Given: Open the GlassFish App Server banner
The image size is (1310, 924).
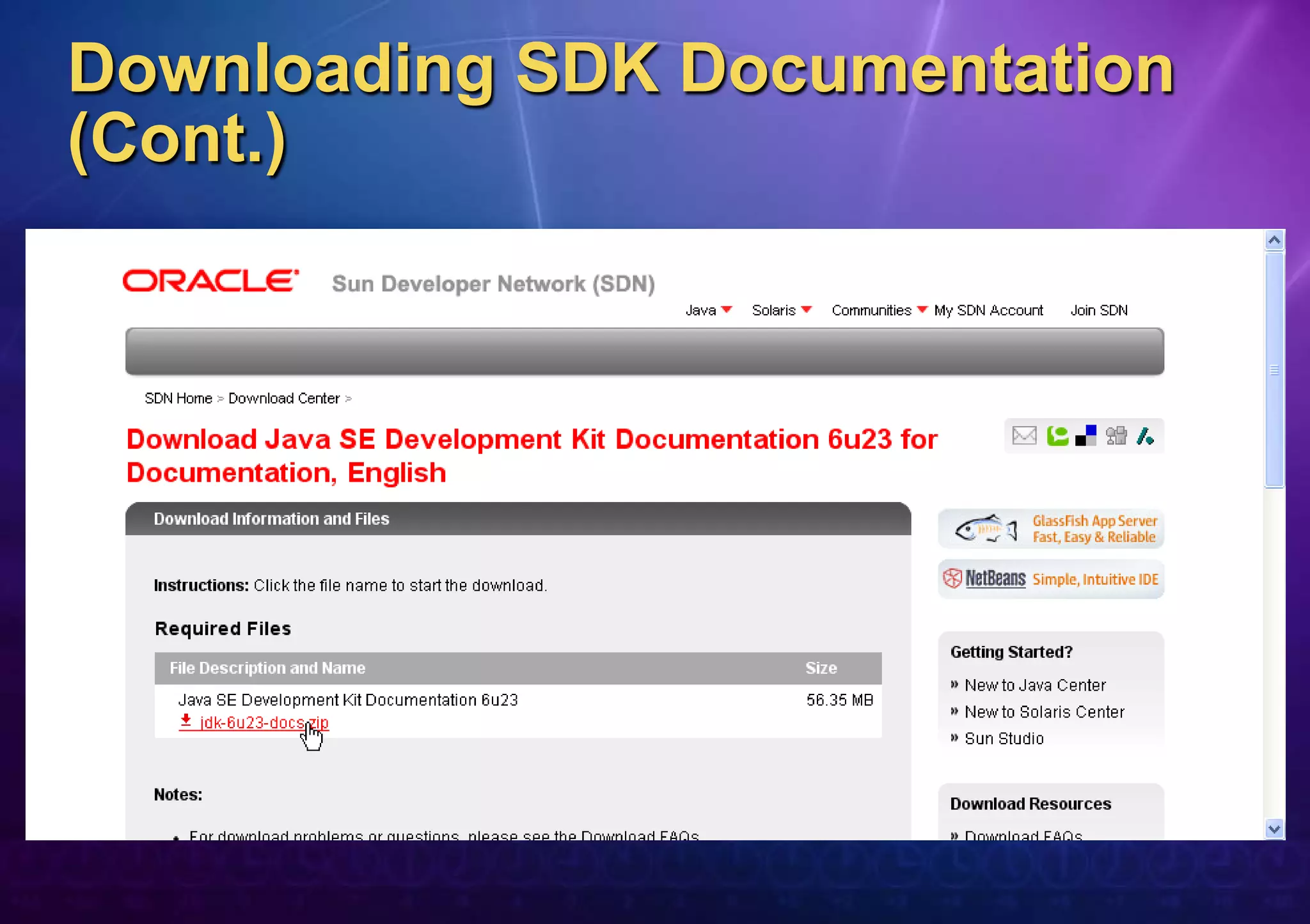Looking at the screenshot, I should point(1051,529).
